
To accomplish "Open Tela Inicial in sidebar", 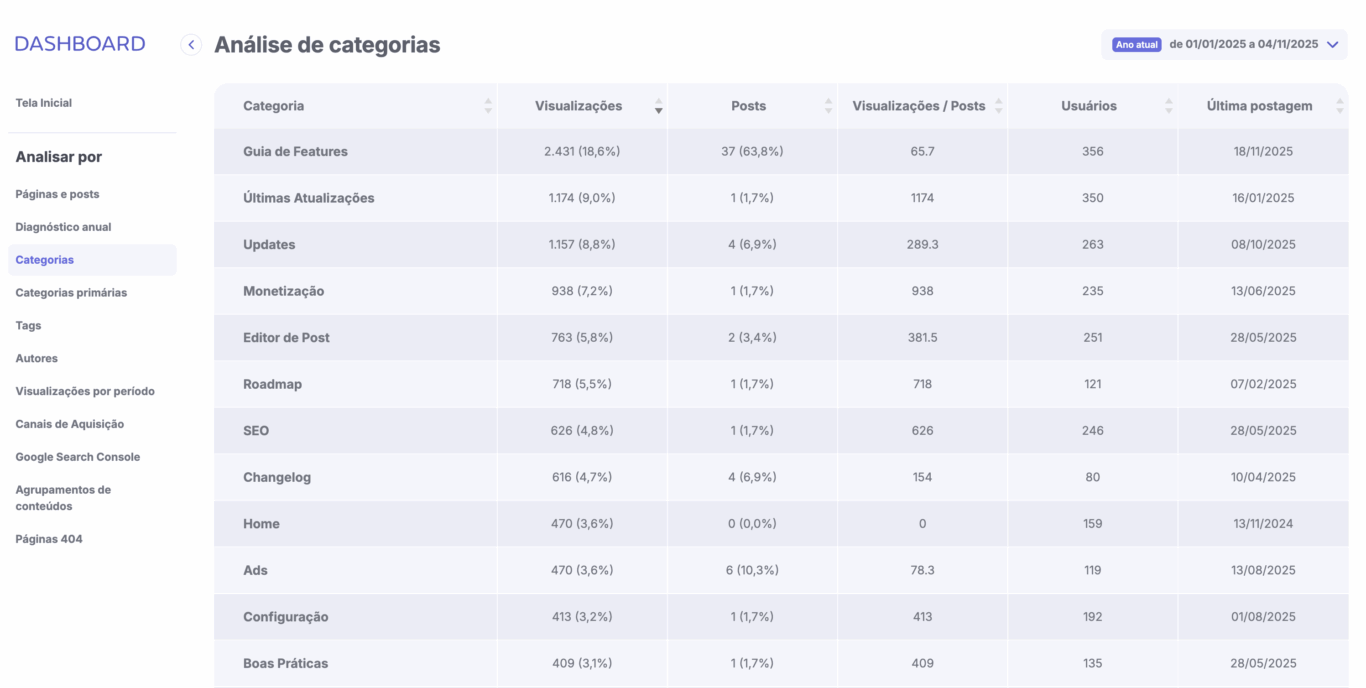I will click(x=44, y=103).
